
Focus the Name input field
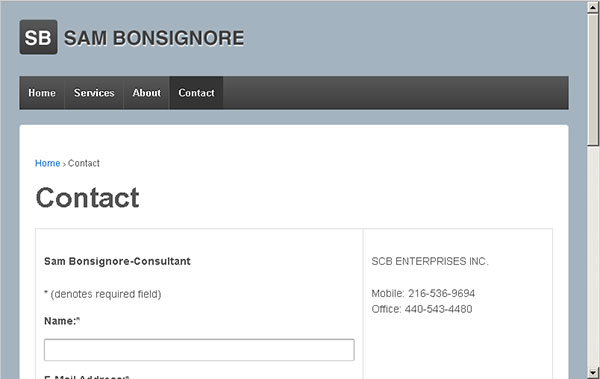click(199, 350)
